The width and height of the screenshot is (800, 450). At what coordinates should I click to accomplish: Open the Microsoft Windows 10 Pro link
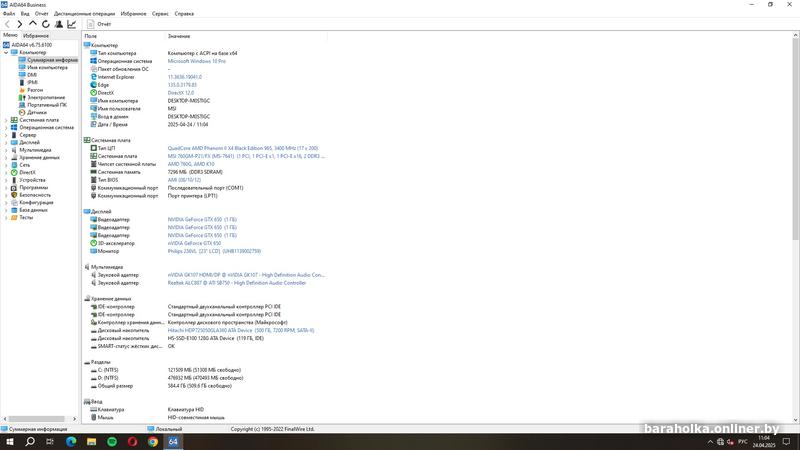tap(196, 61)
